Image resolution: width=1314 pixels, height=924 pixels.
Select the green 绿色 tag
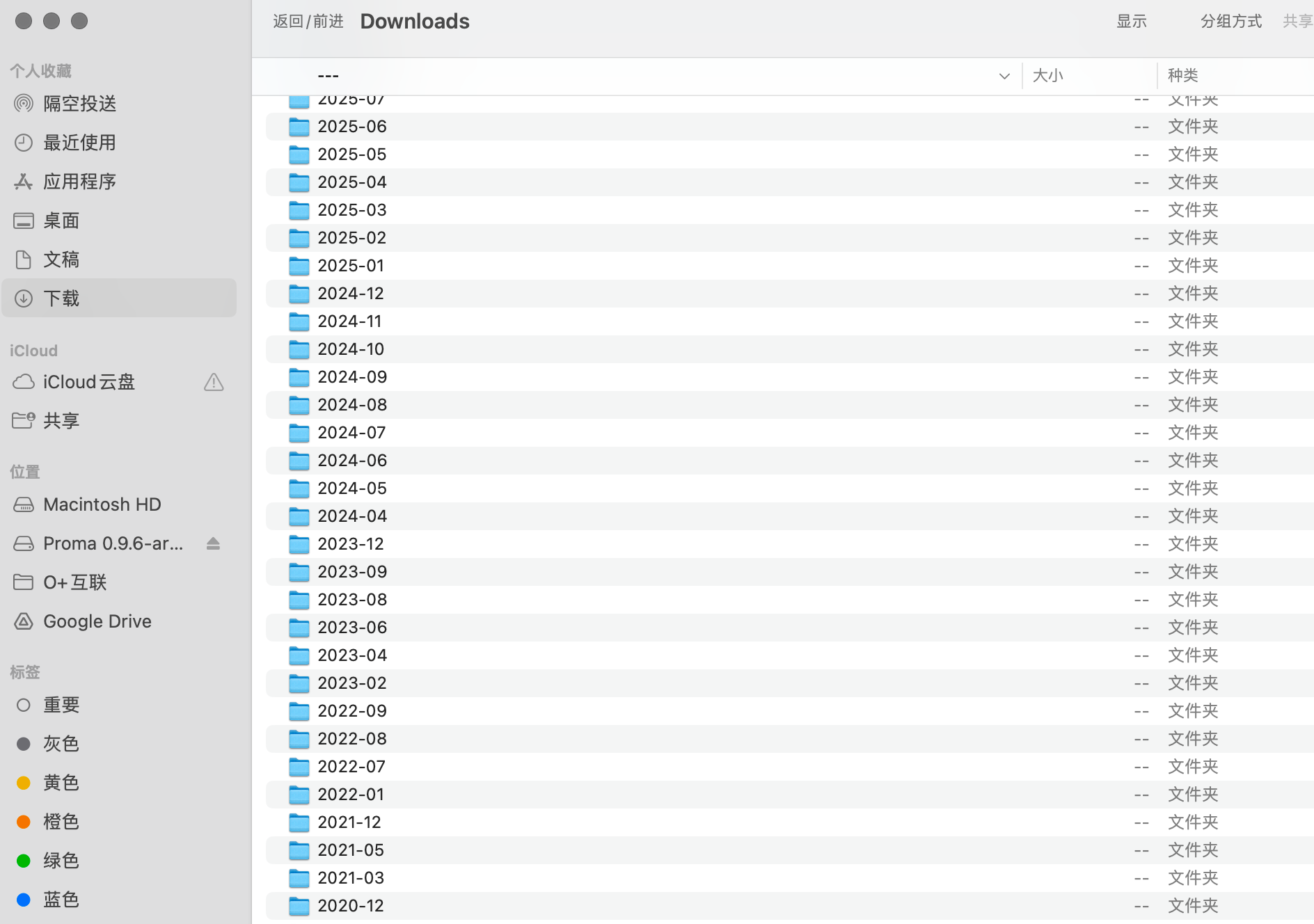pyautogui.click(x=61, y=861)
